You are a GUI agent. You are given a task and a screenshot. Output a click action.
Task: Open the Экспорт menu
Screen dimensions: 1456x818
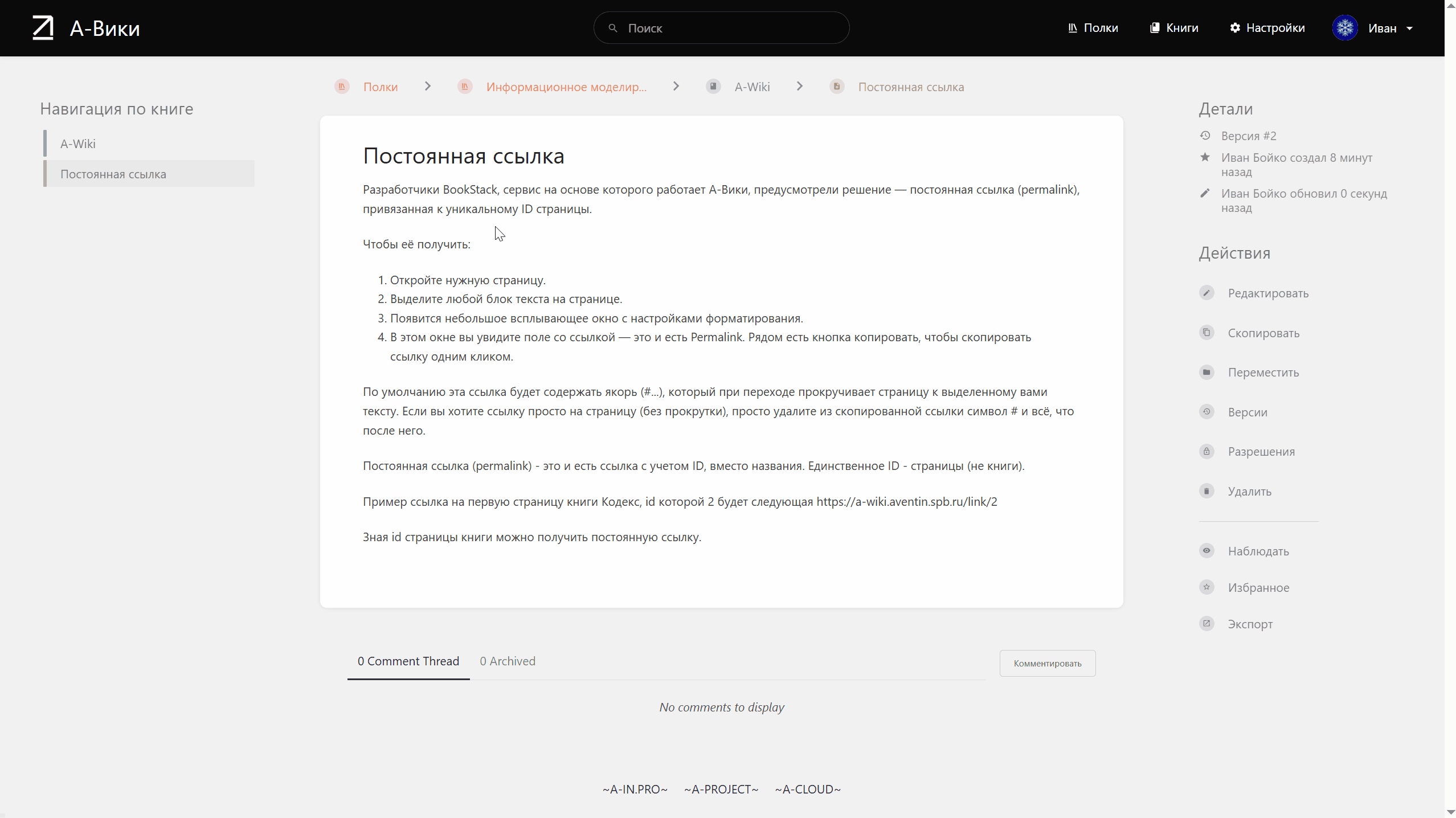(1250, 624)
